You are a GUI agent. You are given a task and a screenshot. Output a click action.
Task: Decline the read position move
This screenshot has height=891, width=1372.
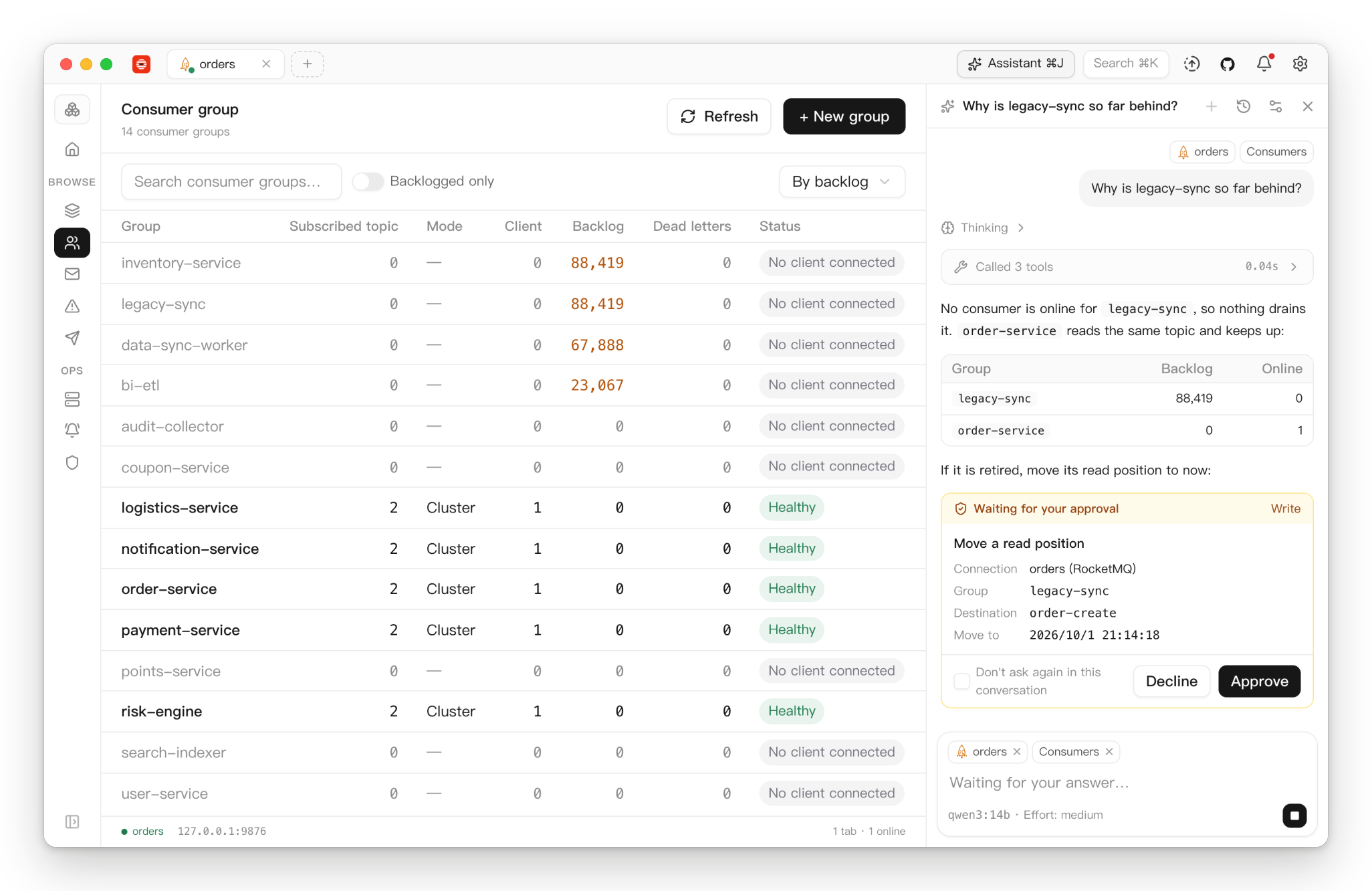click(1171, 682)
